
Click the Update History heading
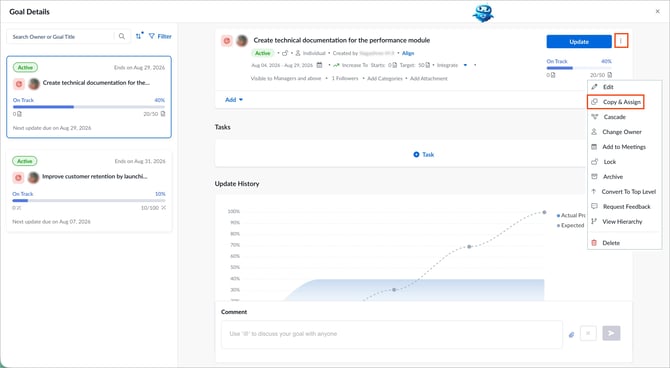(x=237, y=183)
